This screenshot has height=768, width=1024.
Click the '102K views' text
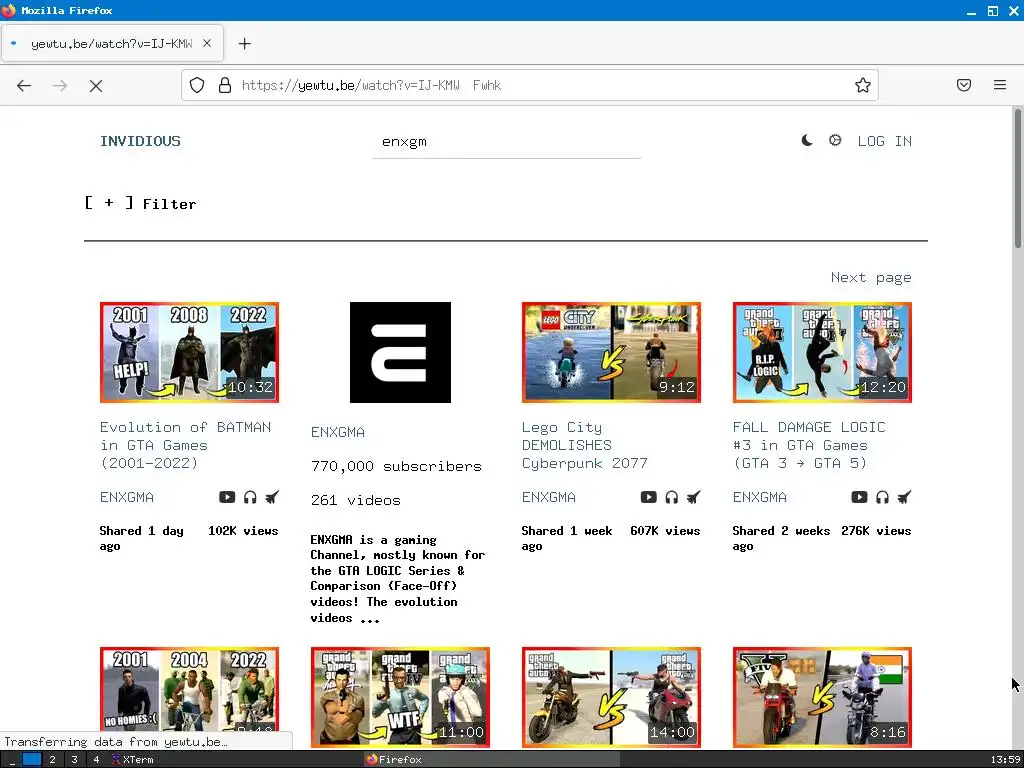click(x=243, y=530)
